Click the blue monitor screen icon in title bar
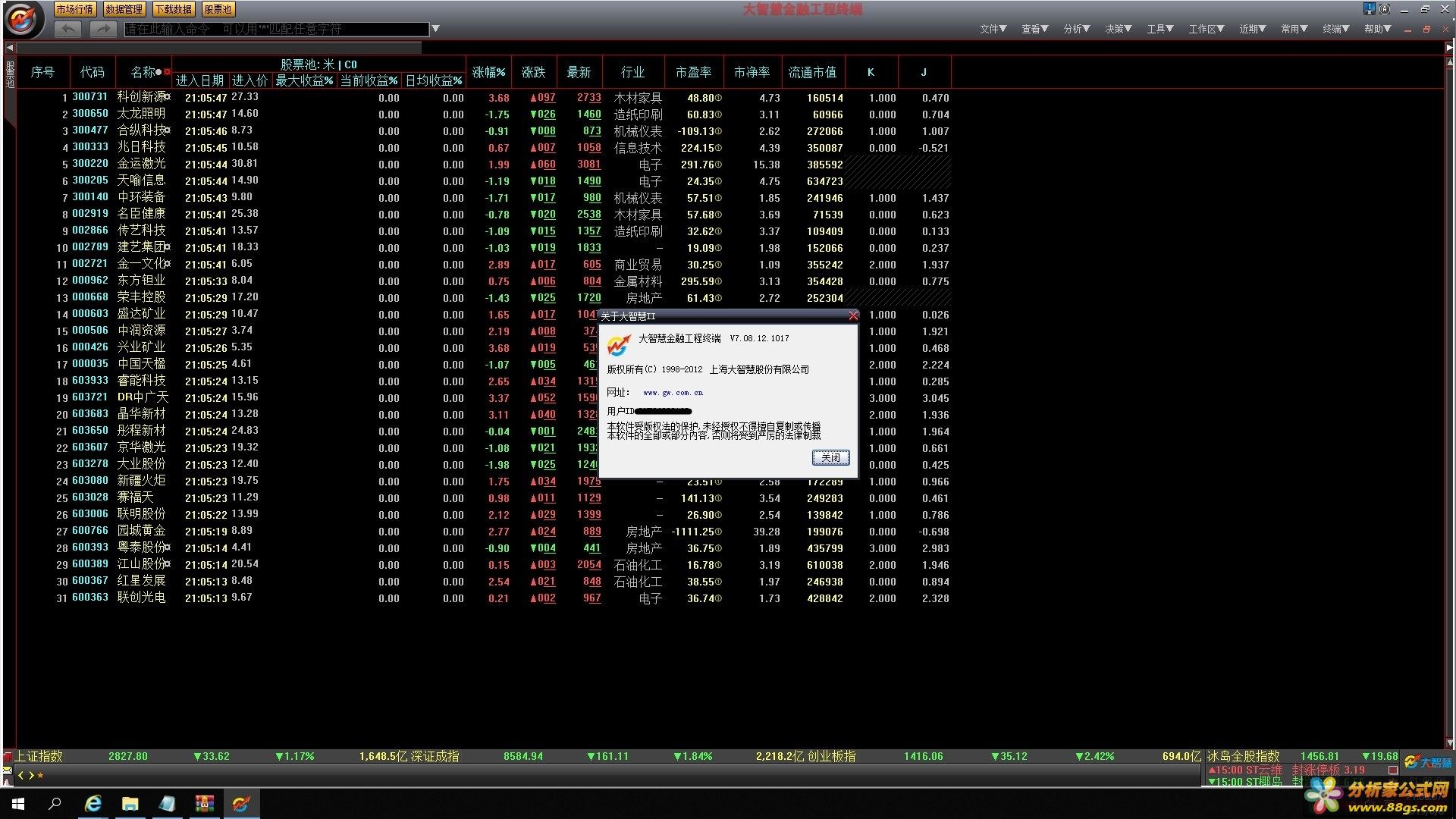Viewport: 1456px width, 819px height. tap(1369, 9)
